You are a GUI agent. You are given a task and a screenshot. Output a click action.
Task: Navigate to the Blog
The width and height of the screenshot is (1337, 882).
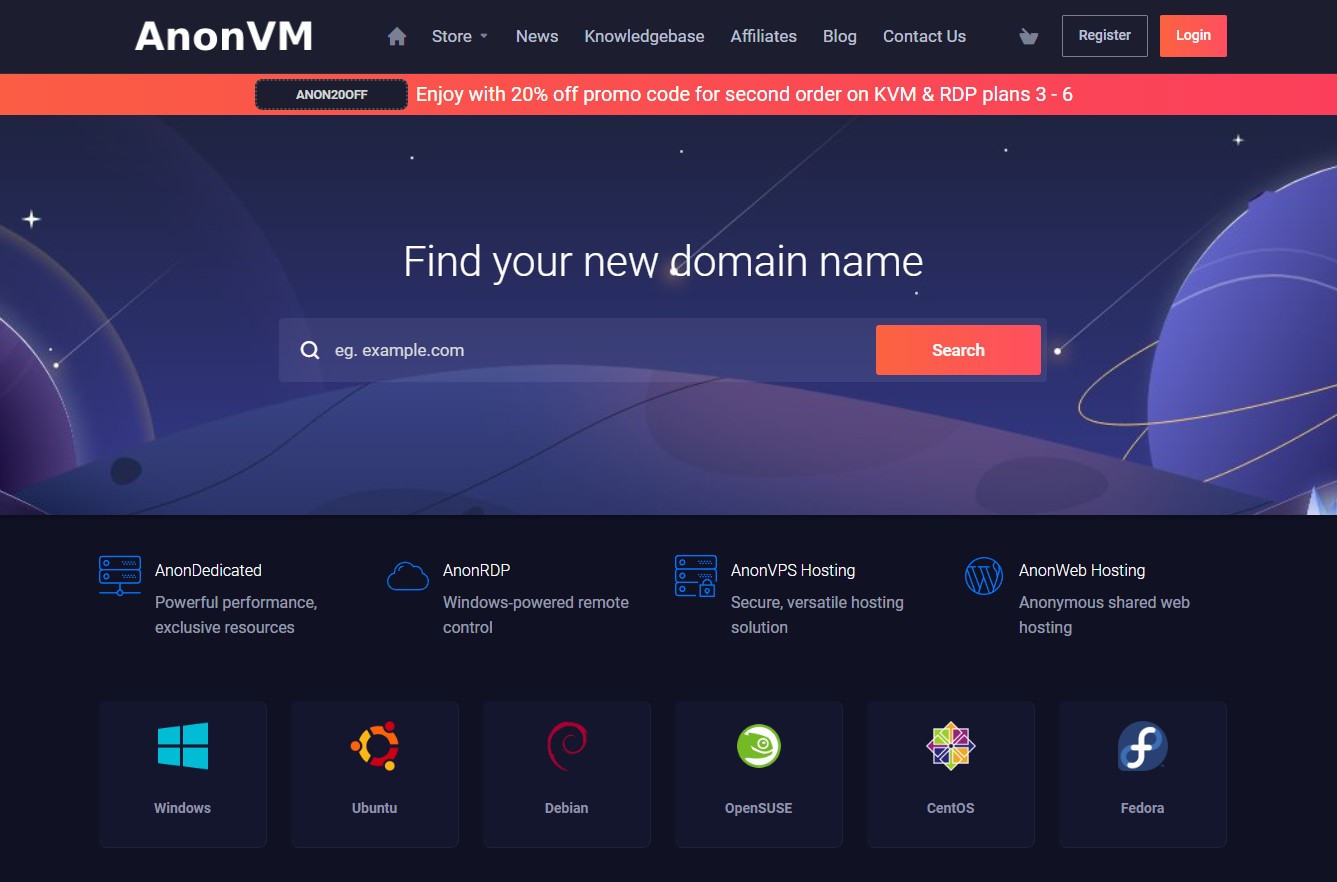click(x=840, y=36)
